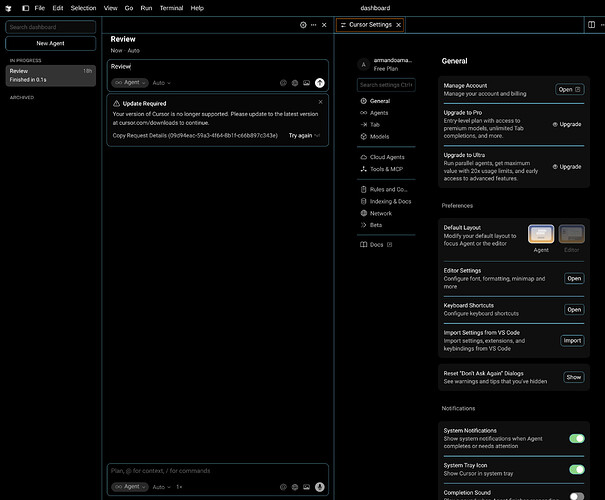Screen dimensions: 605x500
Task: Expand the Try again options arrow
Action: 317,135
